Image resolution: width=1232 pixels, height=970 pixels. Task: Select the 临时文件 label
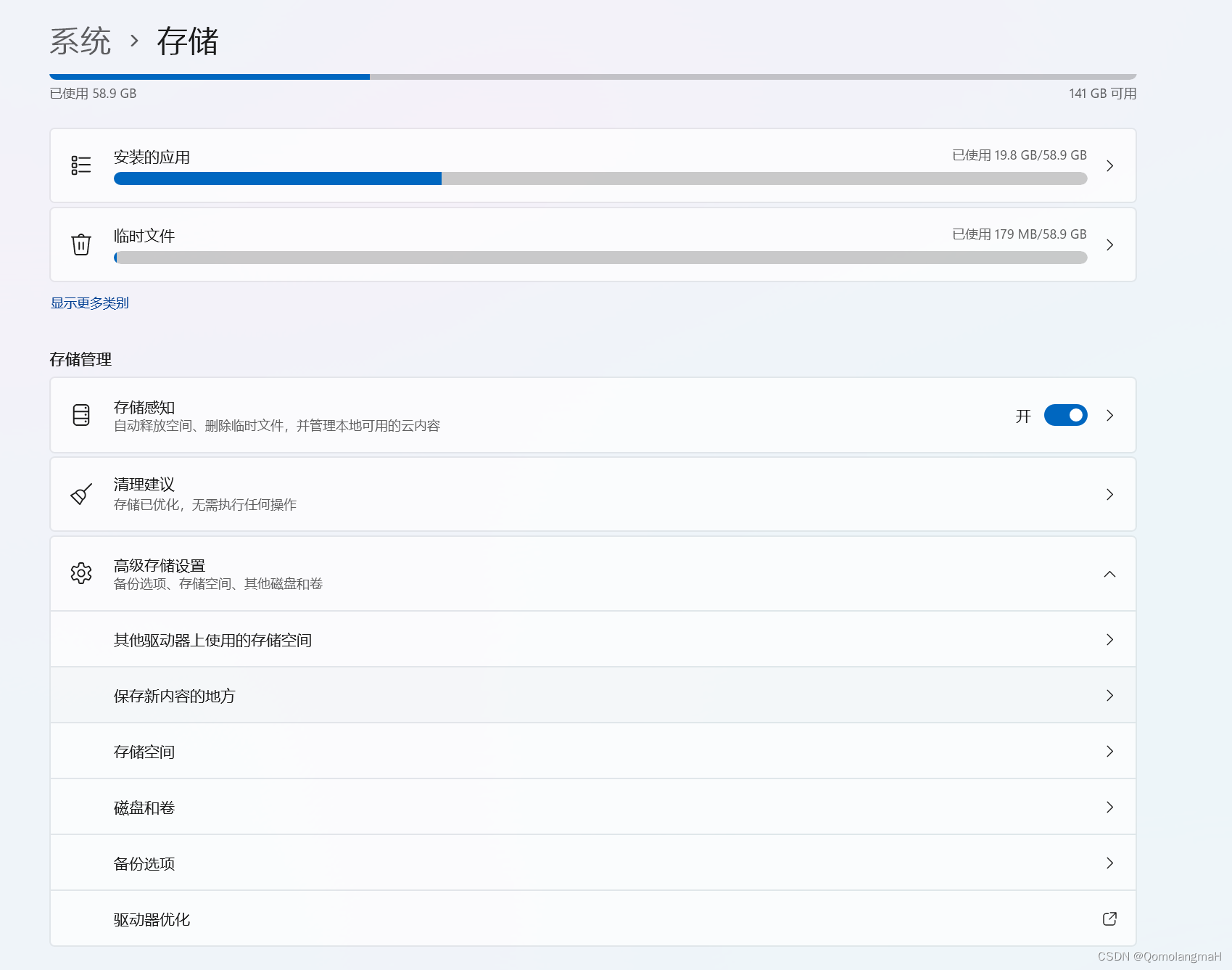144,236
